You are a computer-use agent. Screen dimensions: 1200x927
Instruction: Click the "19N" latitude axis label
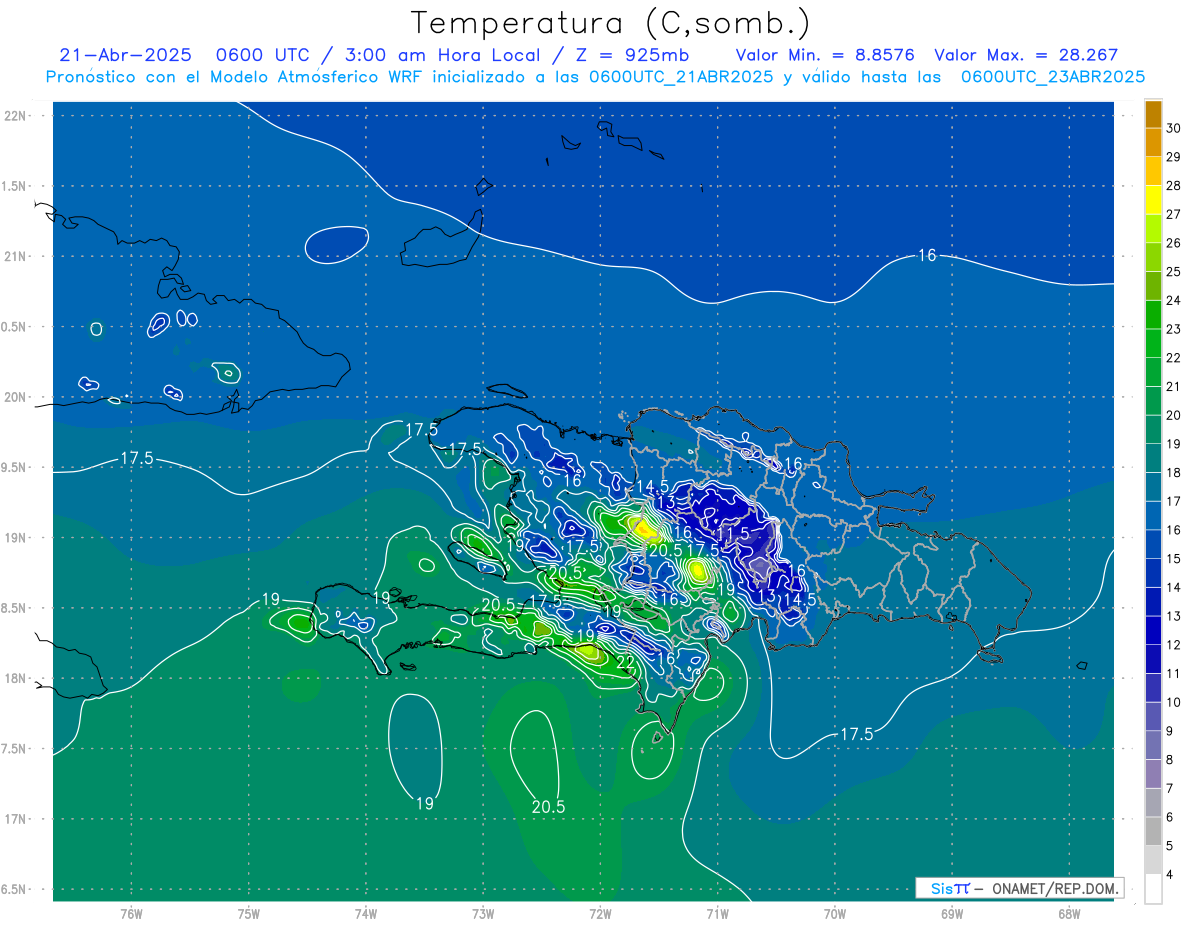click(x=15, y=537)
